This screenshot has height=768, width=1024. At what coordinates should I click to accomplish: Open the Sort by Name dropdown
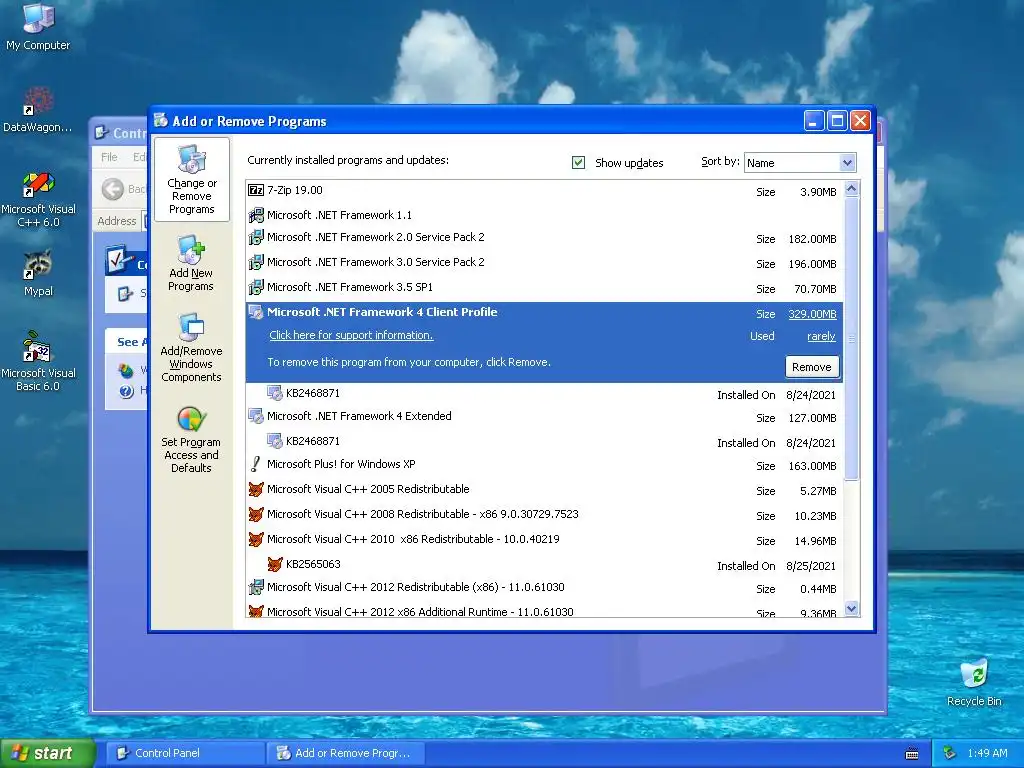click(800, 163)
